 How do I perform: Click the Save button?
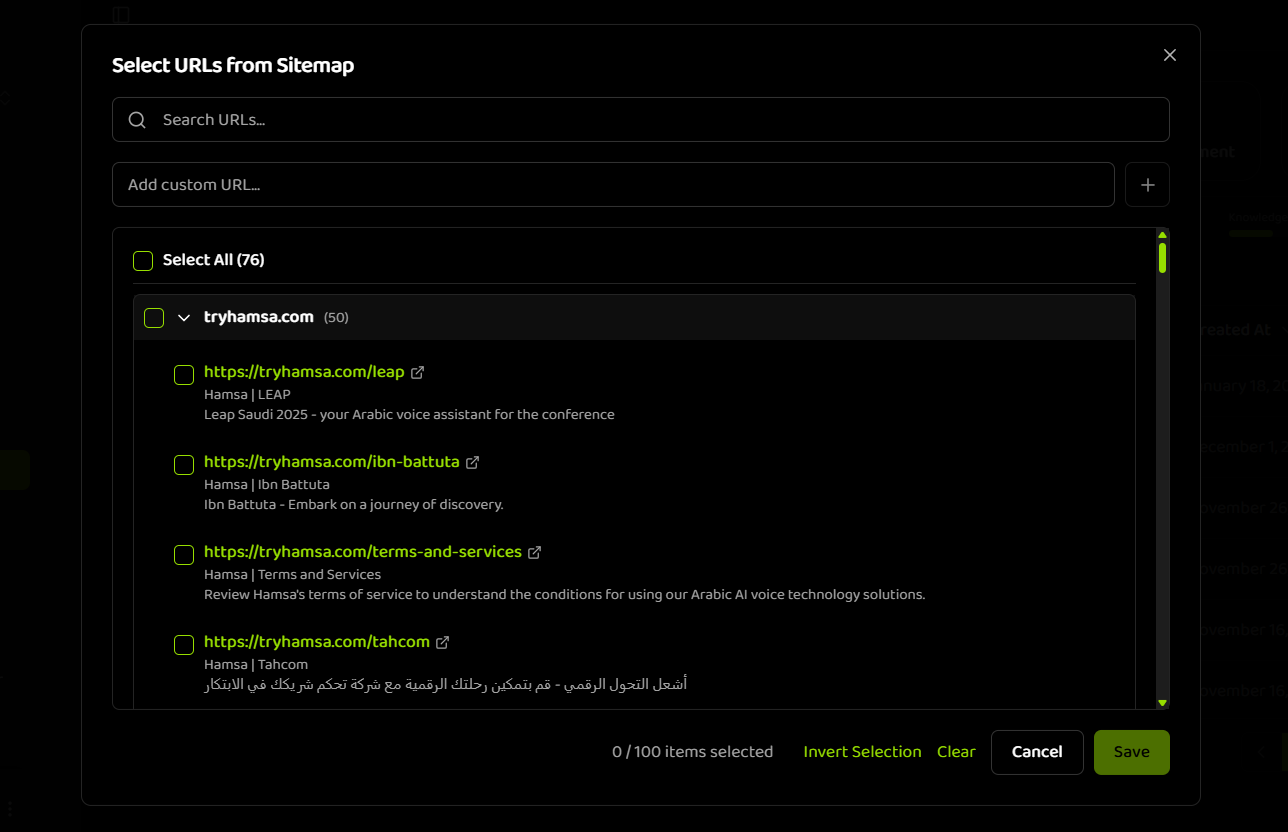click(1131, 751)
